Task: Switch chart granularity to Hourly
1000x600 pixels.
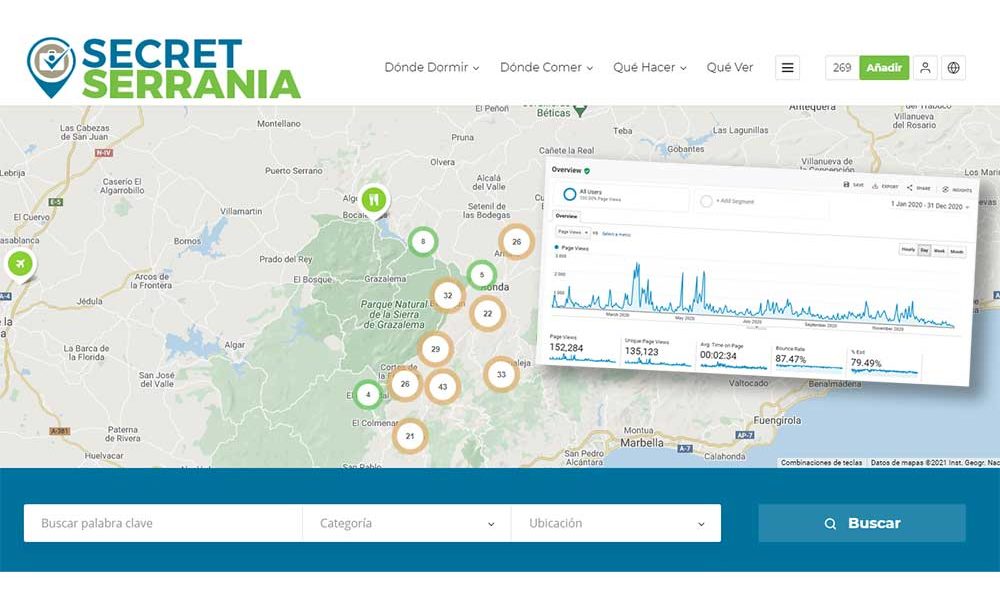Action: [908, 249]
